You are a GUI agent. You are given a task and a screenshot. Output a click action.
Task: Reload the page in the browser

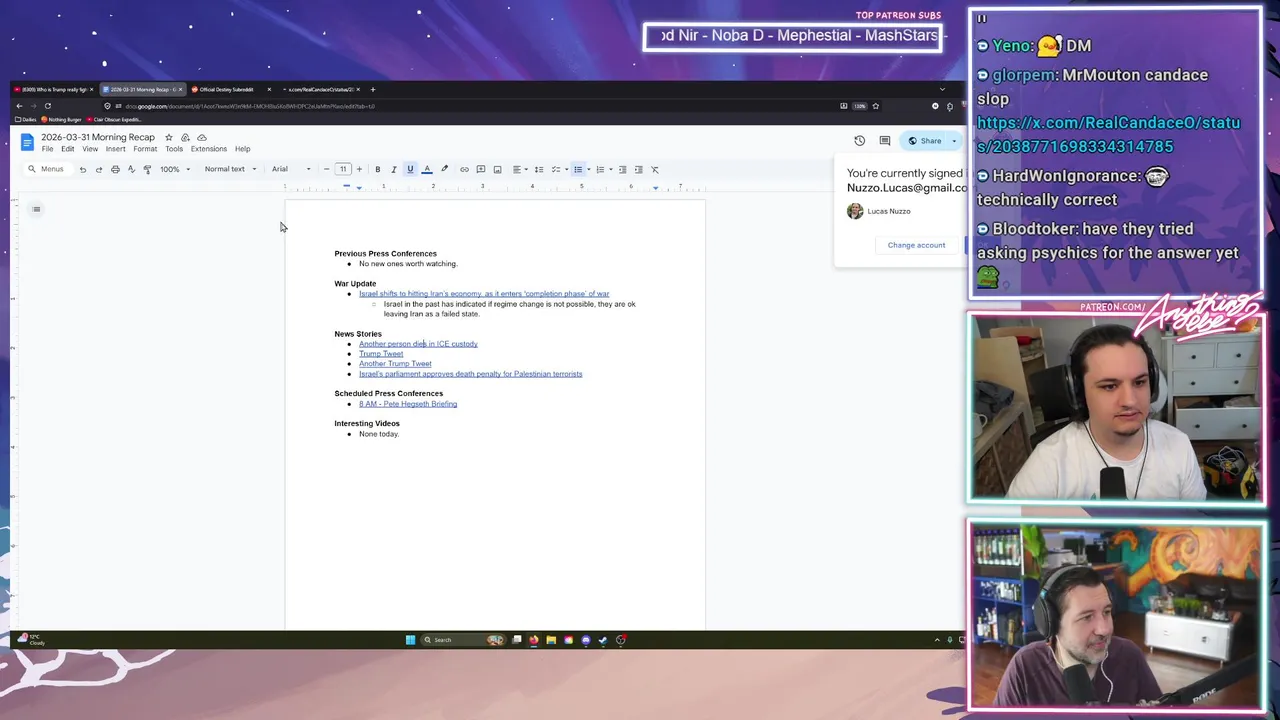click(x=47, y=106)
